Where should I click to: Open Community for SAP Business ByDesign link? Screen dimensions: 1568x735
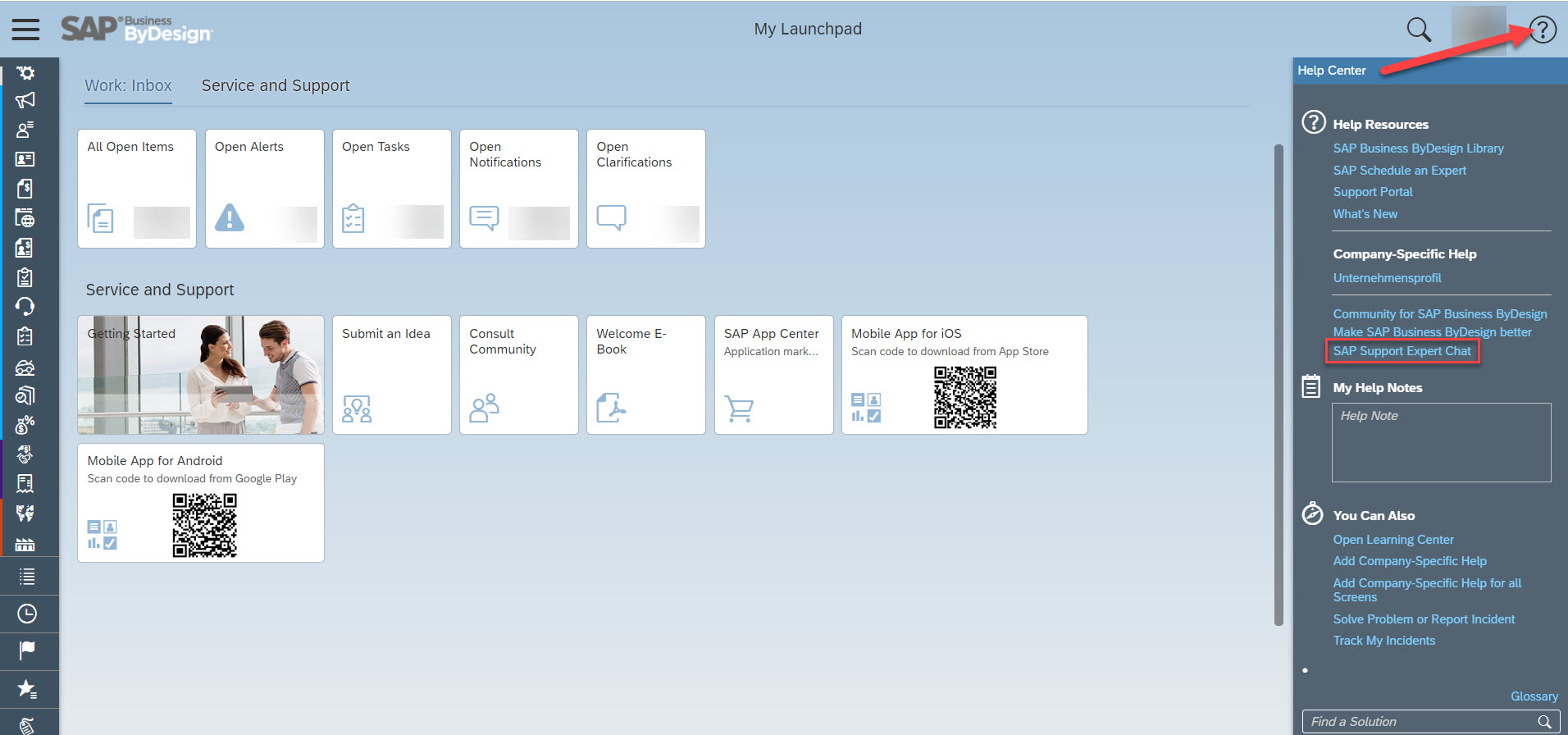tap(1439, 314)
